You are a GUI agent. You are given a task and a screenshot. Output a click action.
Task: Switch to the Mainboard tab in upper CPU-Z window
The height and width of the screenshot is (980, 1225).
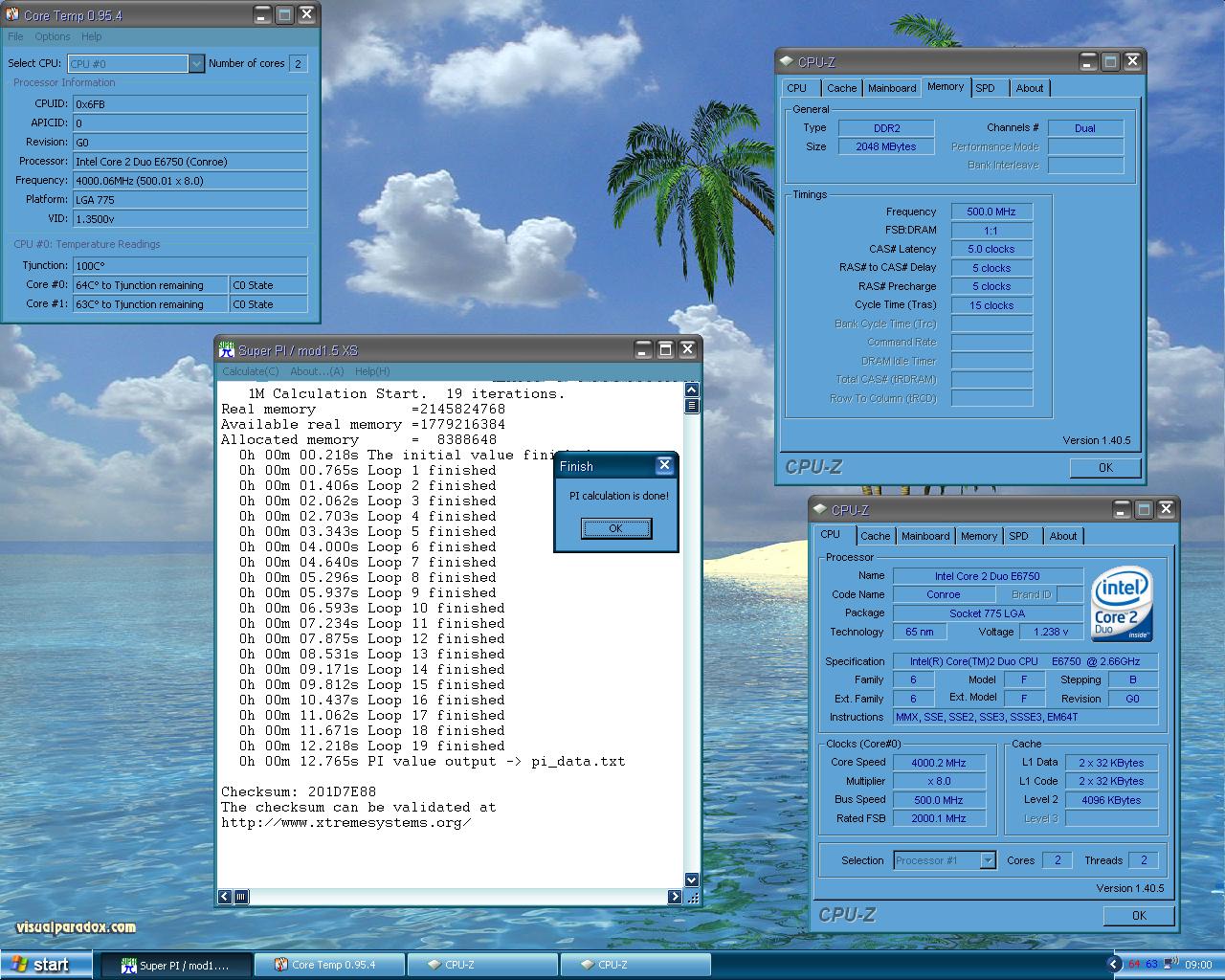pos(892,88)
